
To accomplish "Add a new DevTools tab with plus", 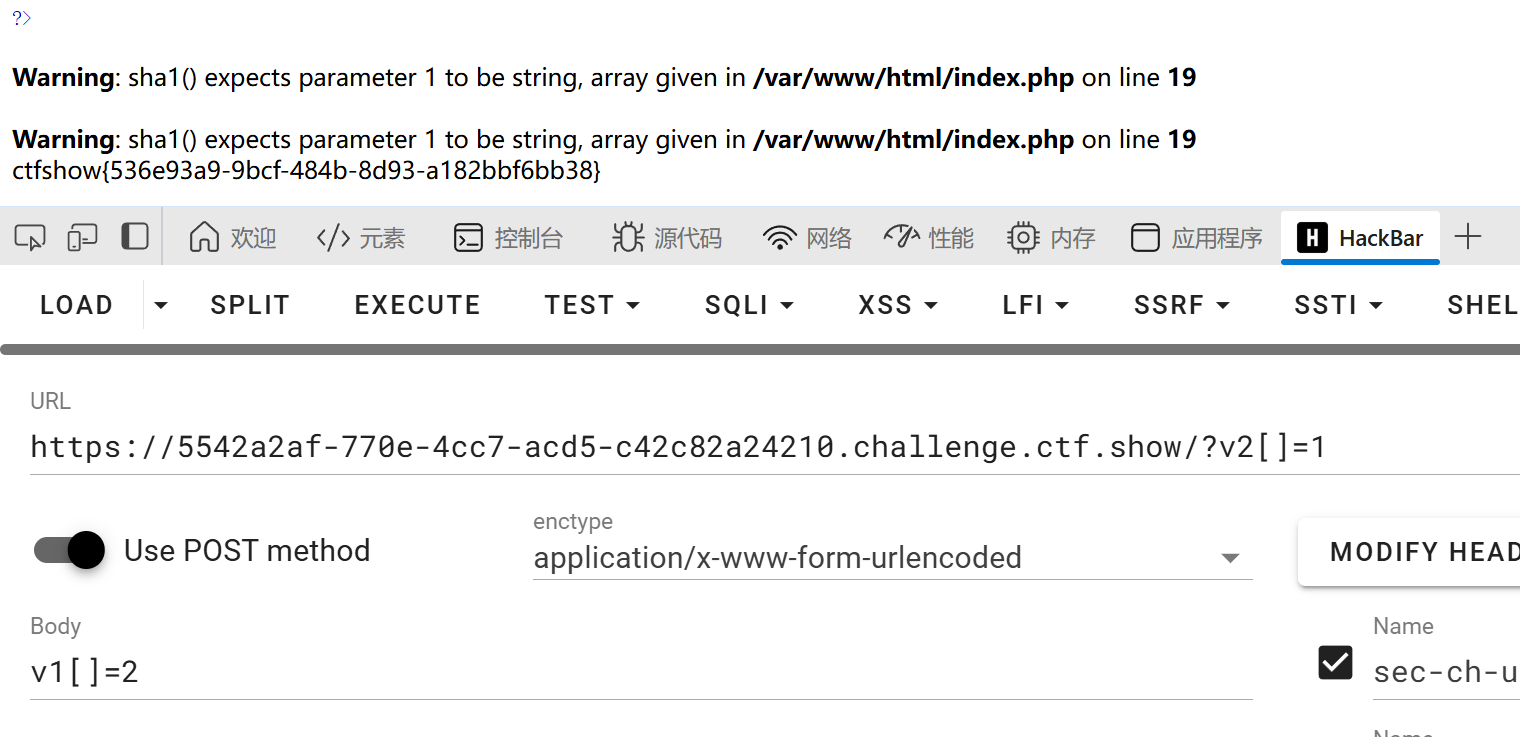I will [x=1467, y=237].
